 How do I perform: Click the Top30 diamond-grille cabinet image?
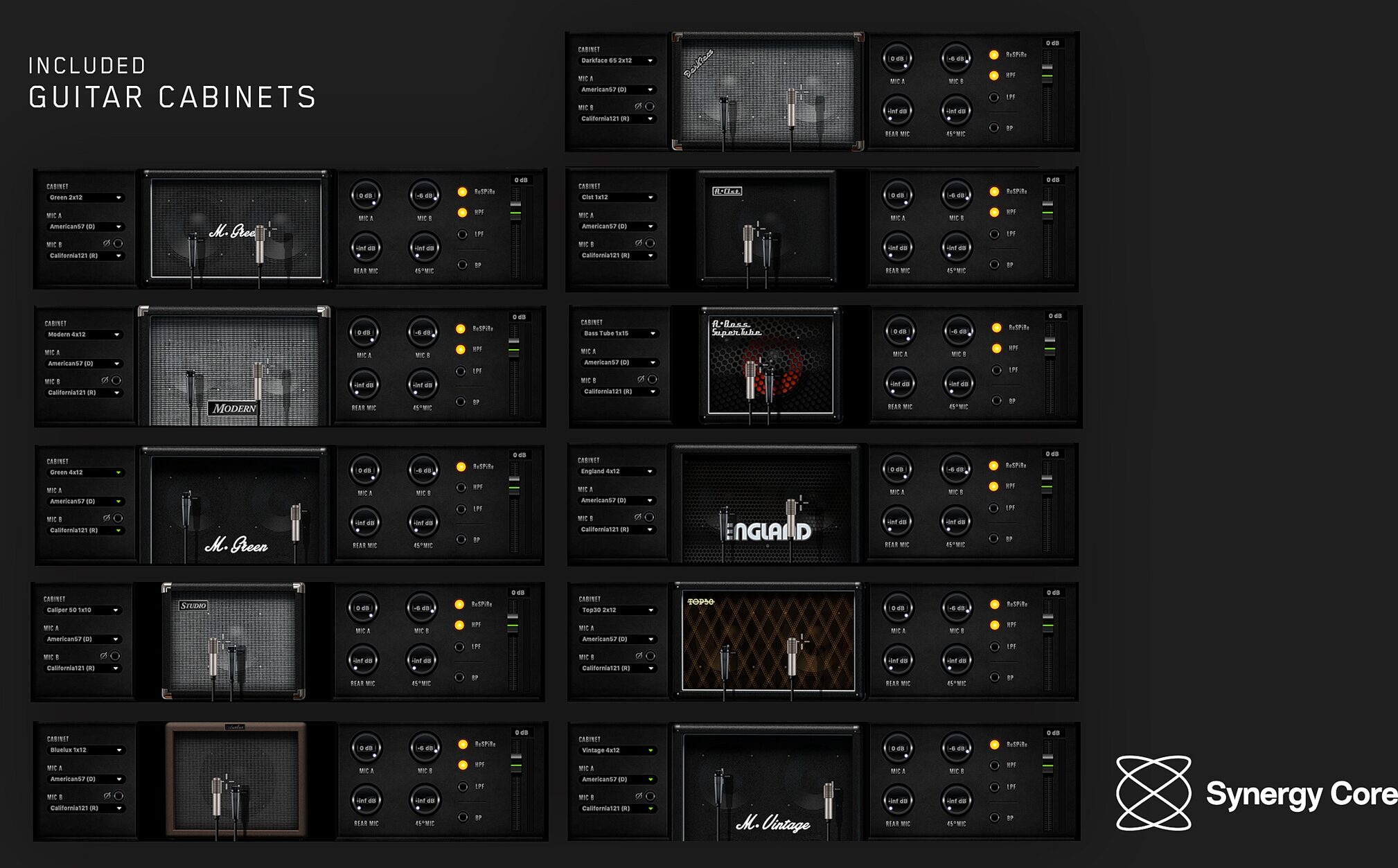coord(768,641)
